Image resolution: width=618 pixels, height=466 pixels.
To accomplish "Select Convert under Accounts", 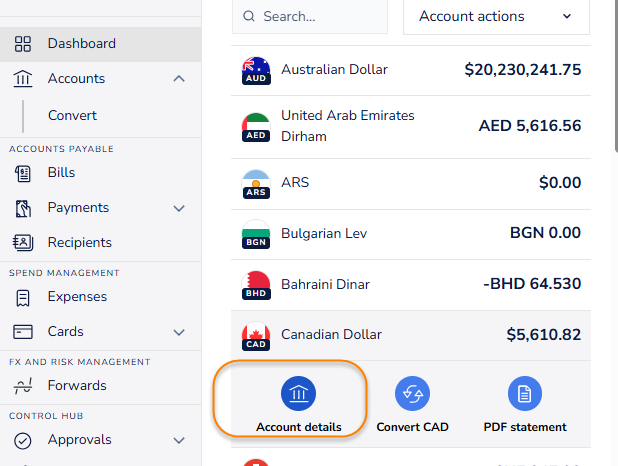I will [x=72, y=116].
